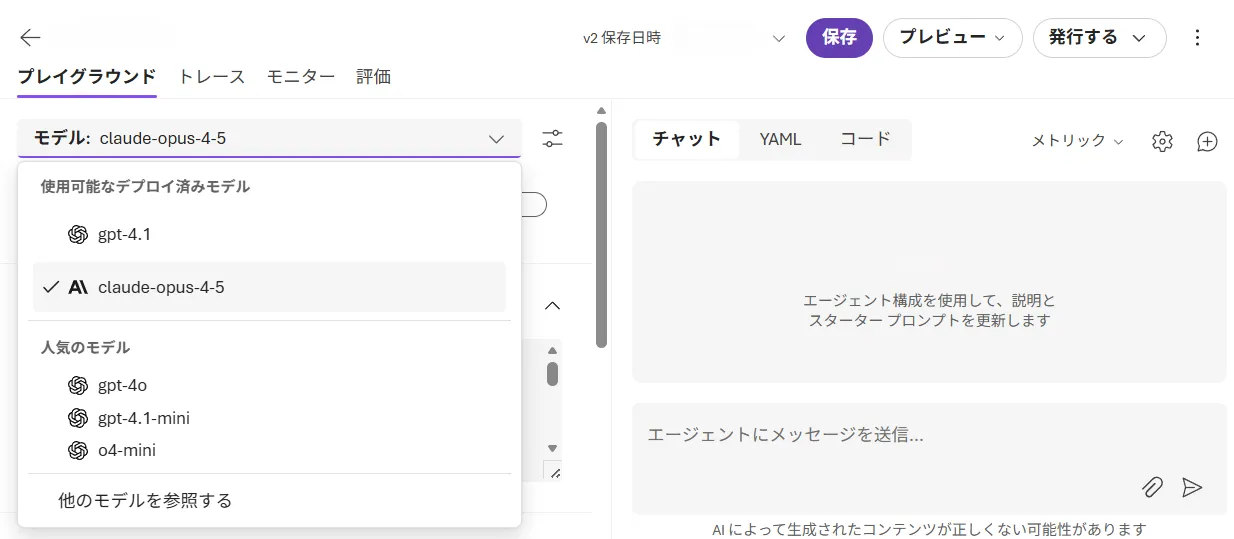Image resolution: width=1234 pixels, height=539 pixels.
Task: Click the inner textarea scrollbar down arrow
Action: pos(552,449)
